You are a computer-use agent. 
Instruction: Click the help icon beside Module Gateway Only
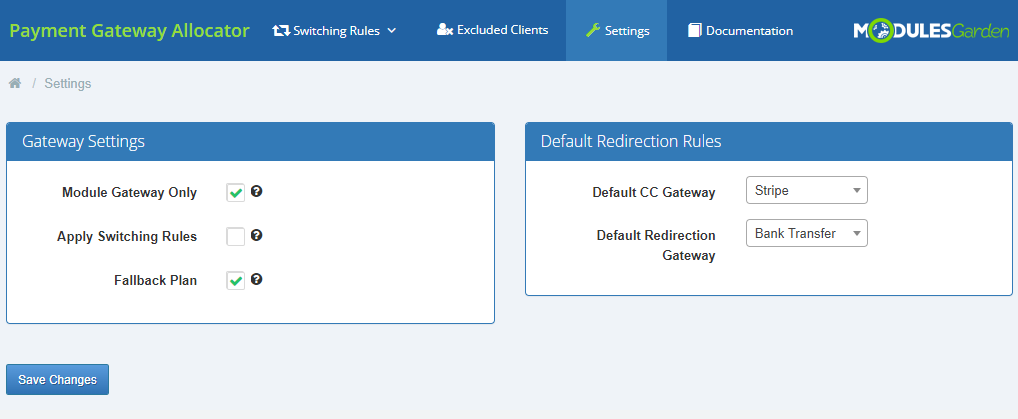256,191
